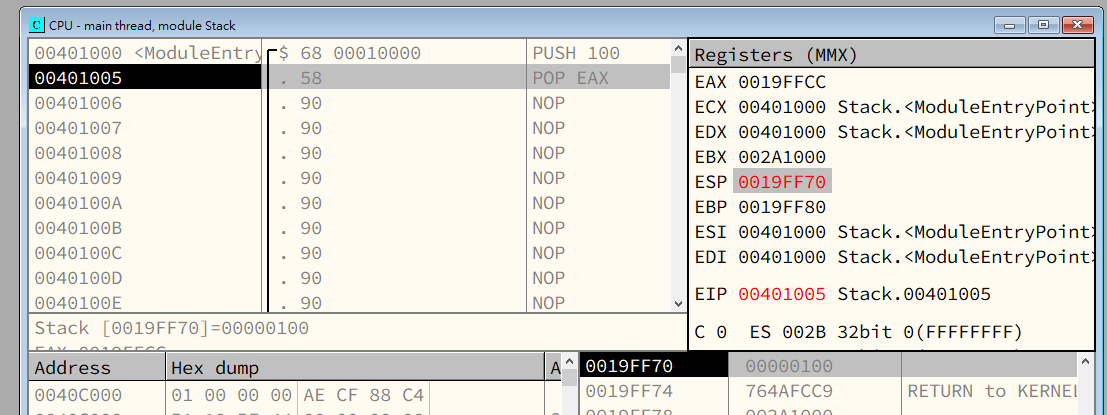Viewport: 1107px width, 415px height.
Task: Click the Address column header in dump
Action: pos(95,367)
